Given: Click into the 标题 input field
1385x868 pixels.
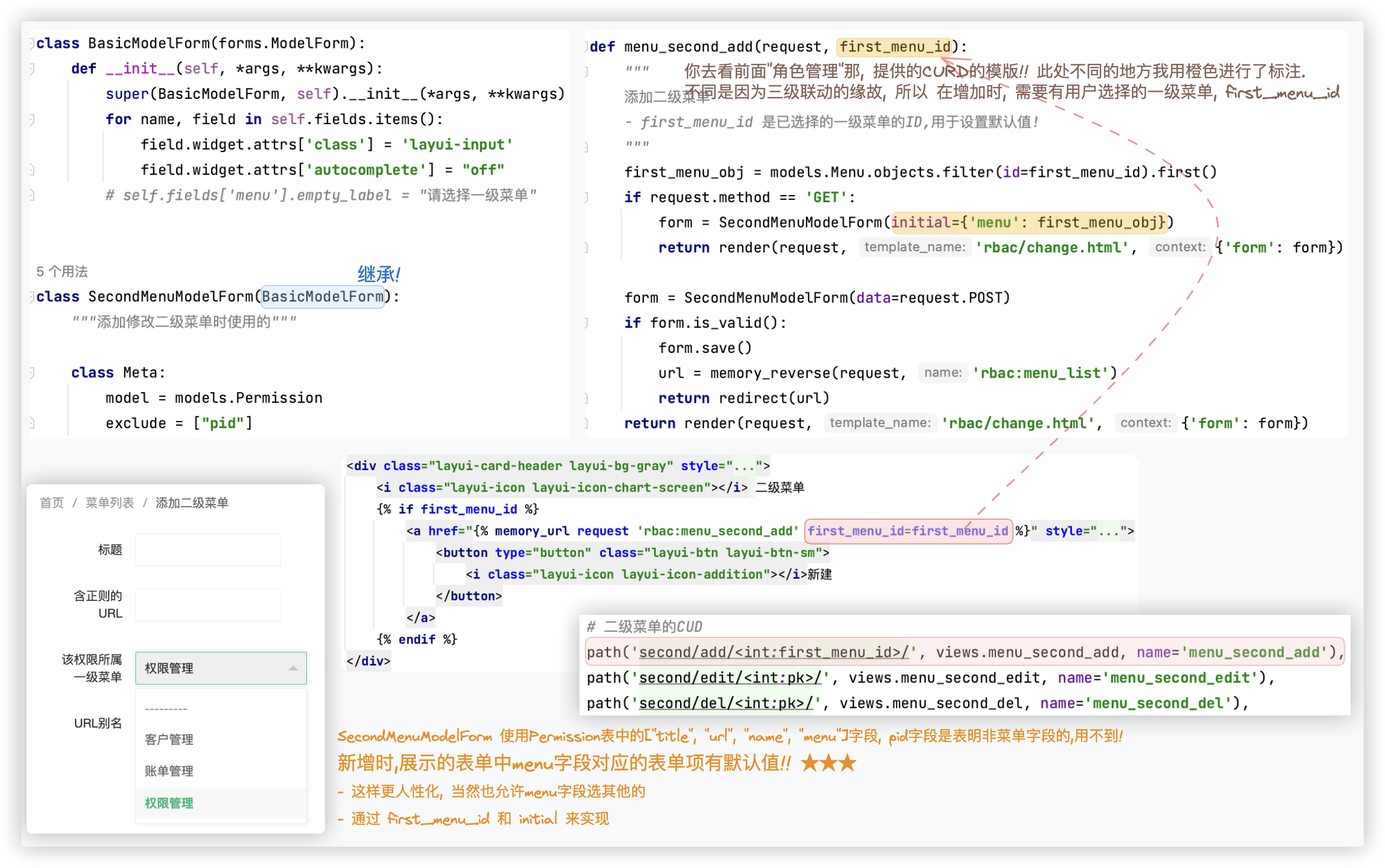Looking at the screenshot, I should pyautogui.click(x=208, y=550).
